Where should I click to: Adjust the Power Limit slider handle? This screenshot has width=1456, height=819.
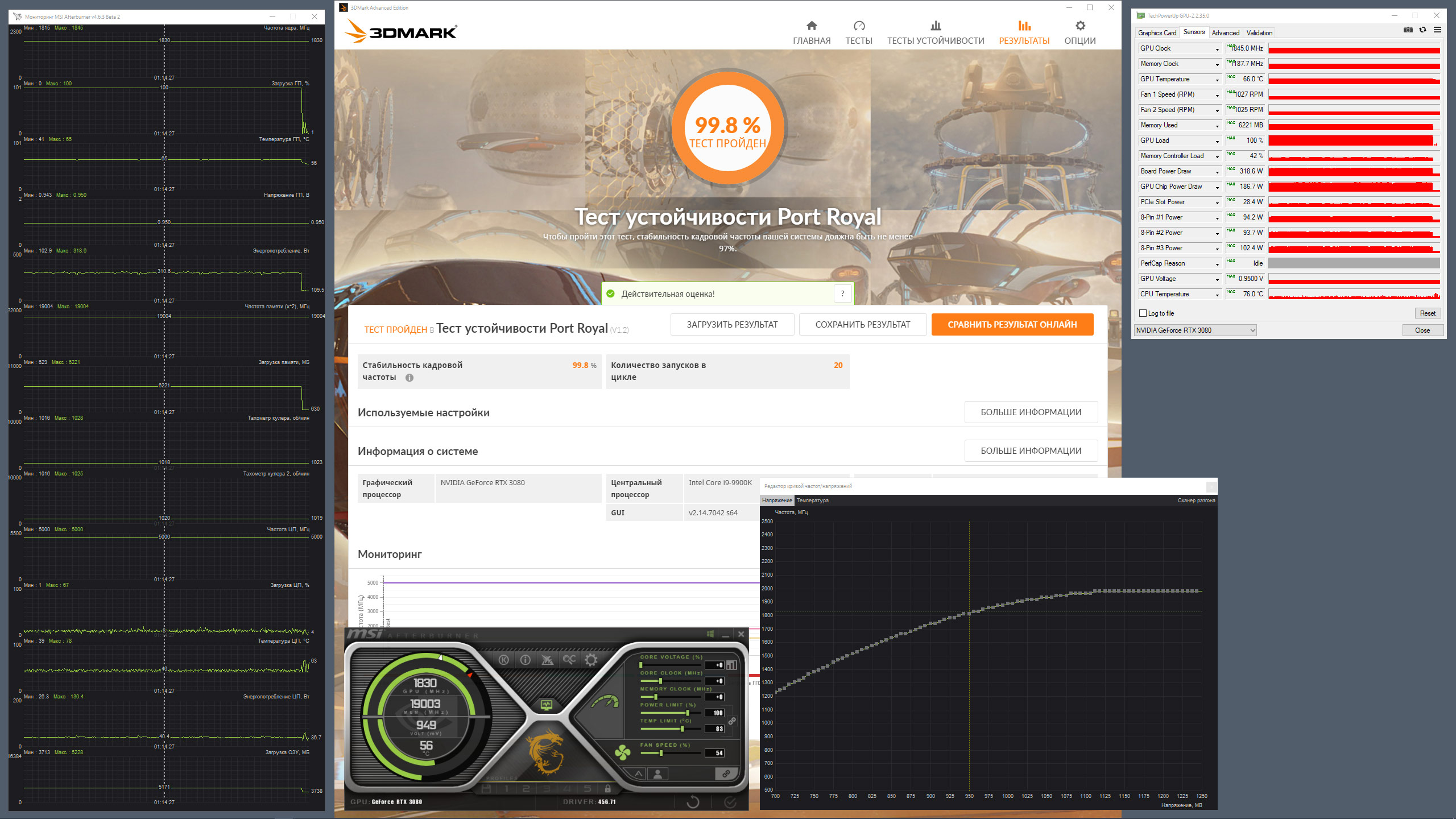pyautogui.click(x=688, y=713)
